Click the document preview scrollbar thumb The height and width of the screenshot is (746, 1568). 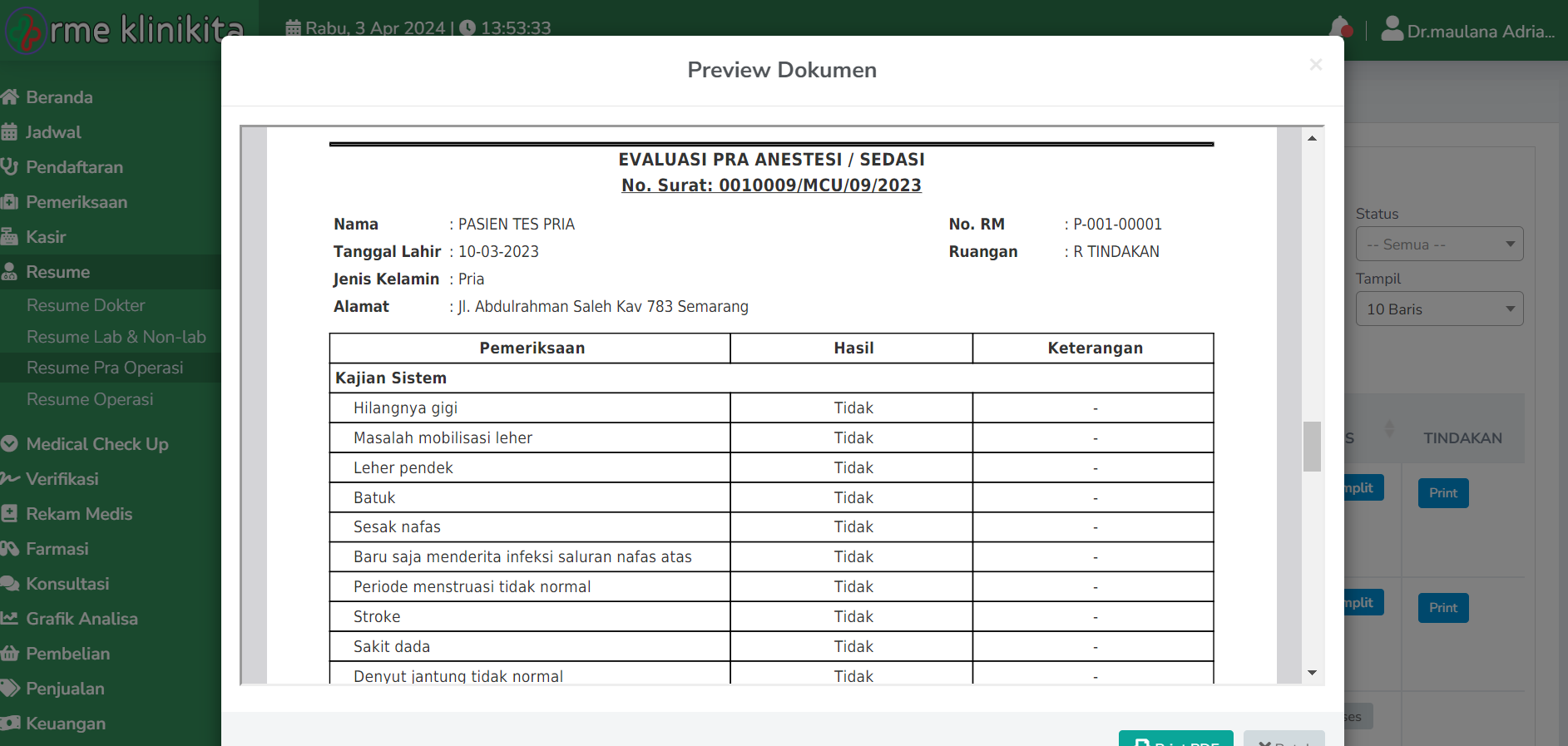[1312, 447]
